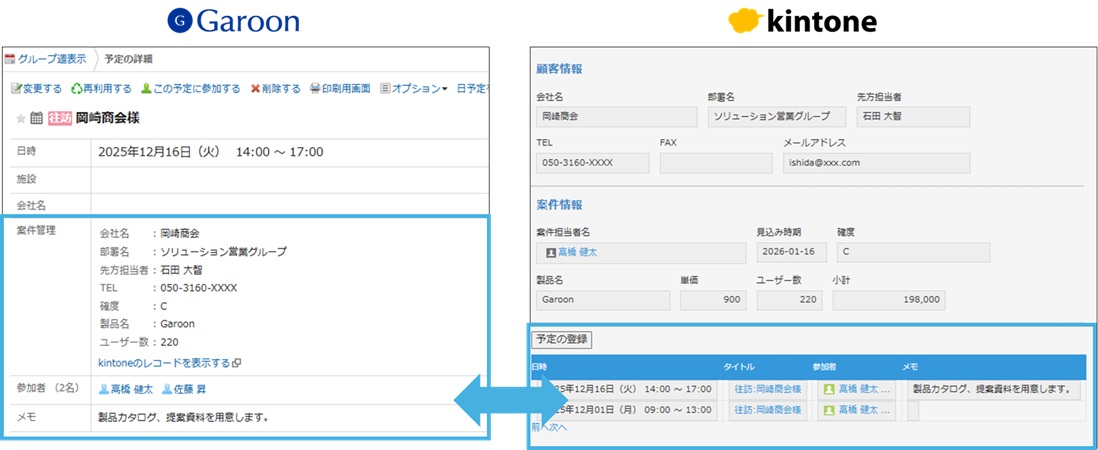
Task: Click 髙橋 健太 link in 案件担当者名 field
Action: coord(578,253)
